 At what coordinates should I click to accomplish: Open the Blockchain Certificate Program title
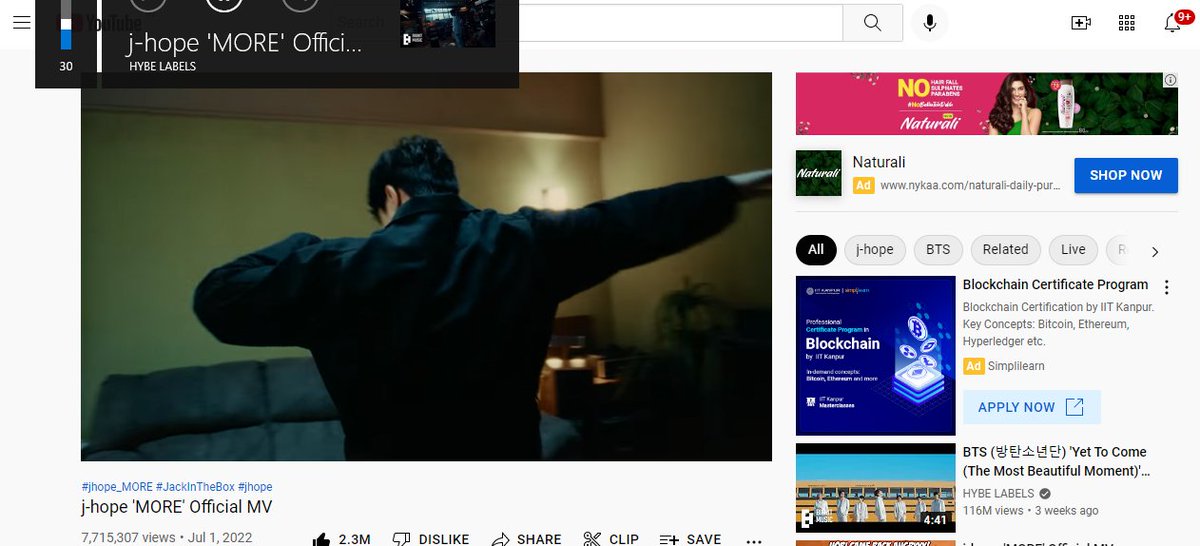coord(1055,285)
